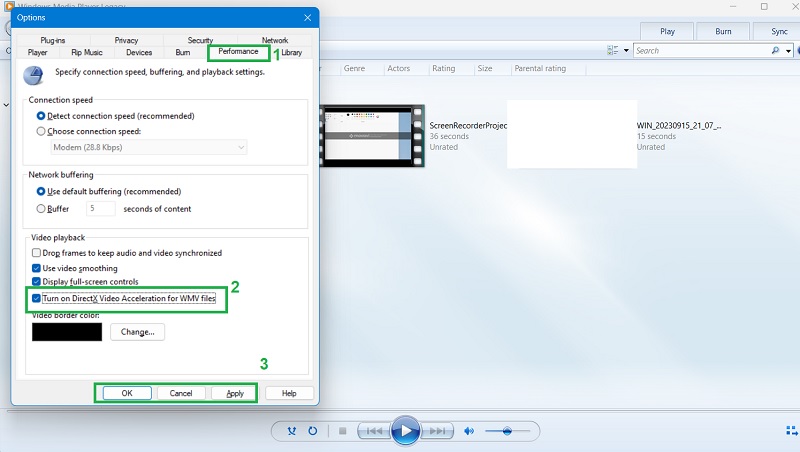The height and width of the screenshot is (452, 800).
Task: Uncheck Display full-screen controls
Action: pos(36,281)
